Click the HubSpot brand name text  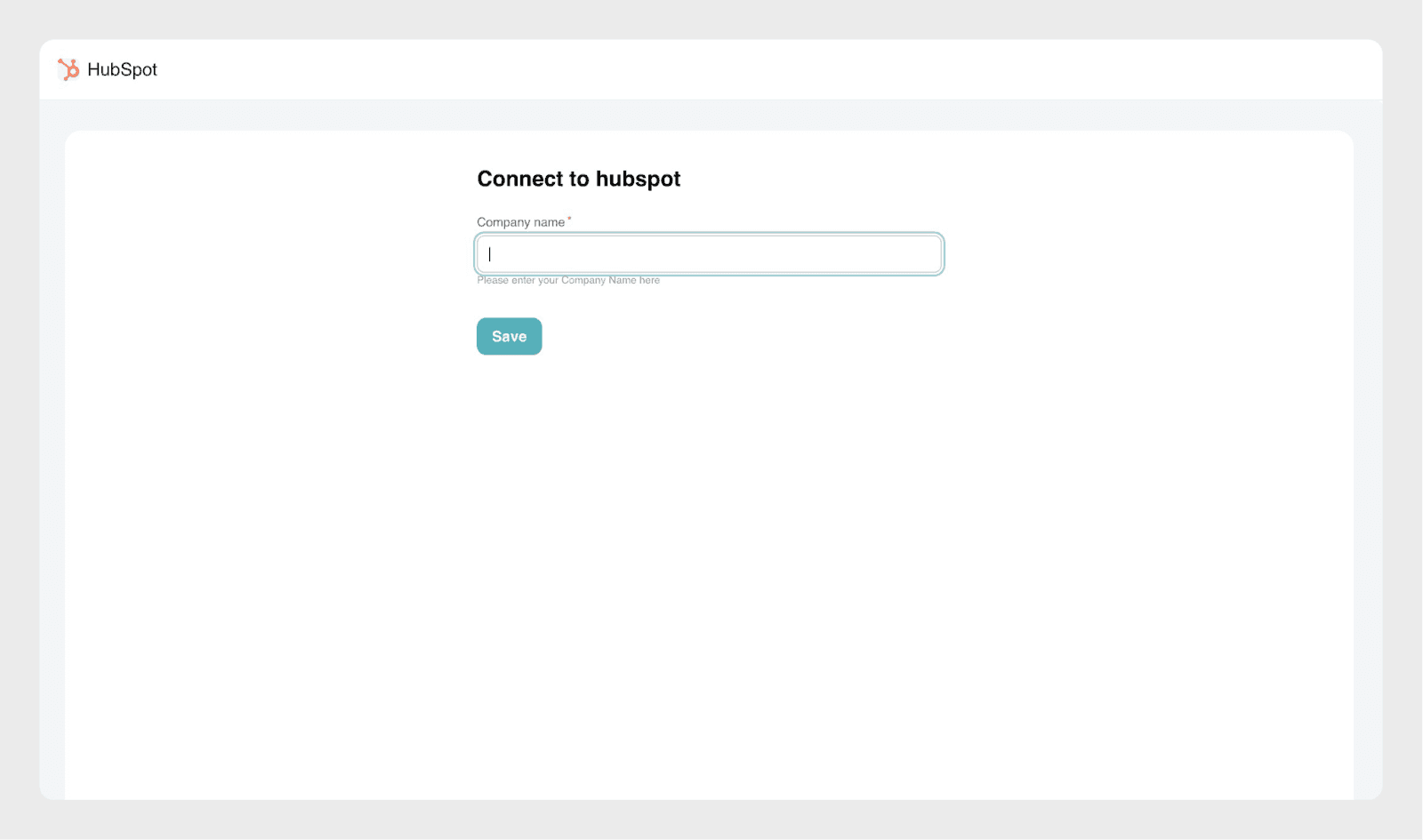[x=122, y=69]
